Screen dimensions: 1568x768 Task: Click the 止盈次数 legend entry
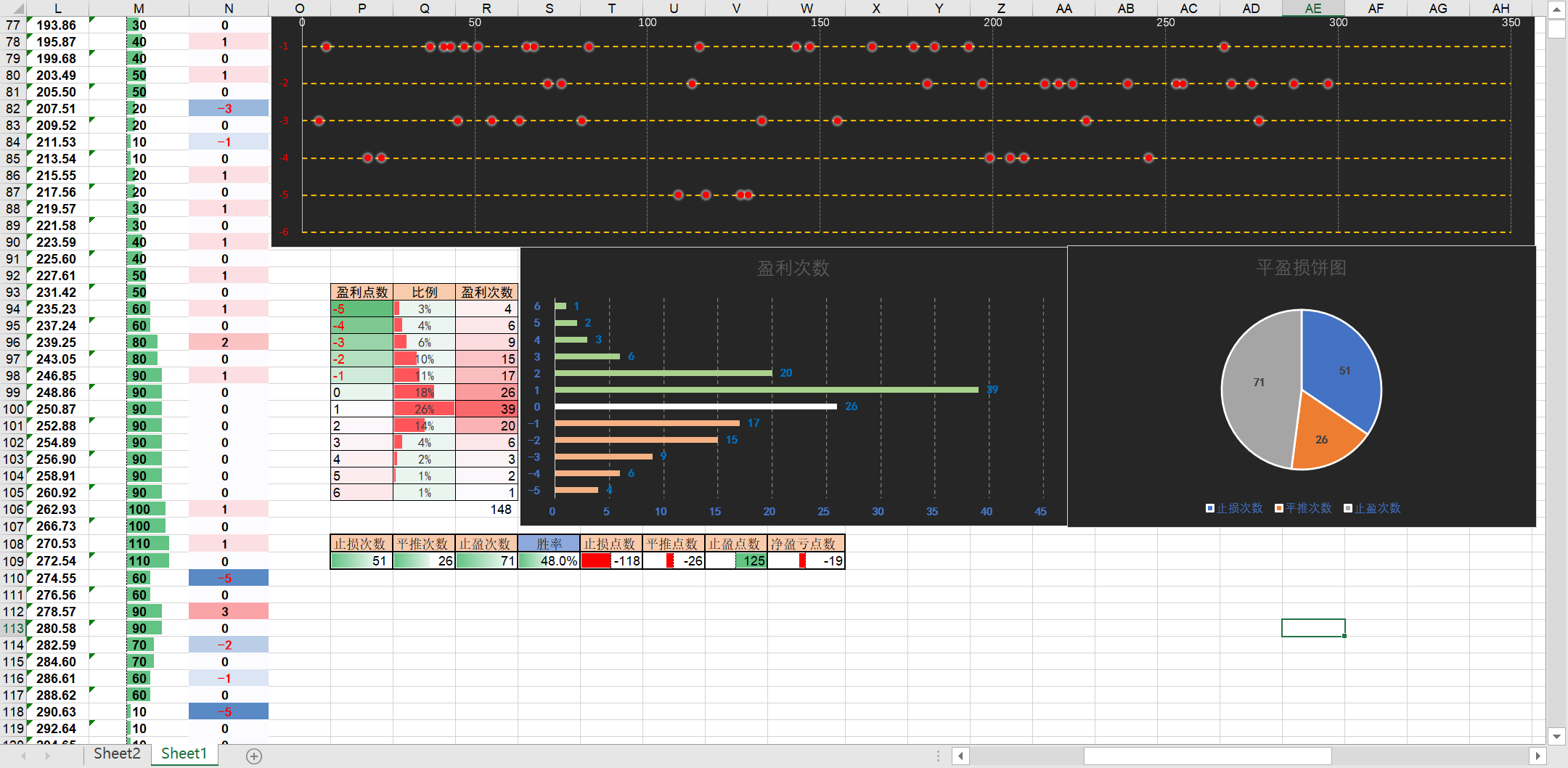point(1372,508)
